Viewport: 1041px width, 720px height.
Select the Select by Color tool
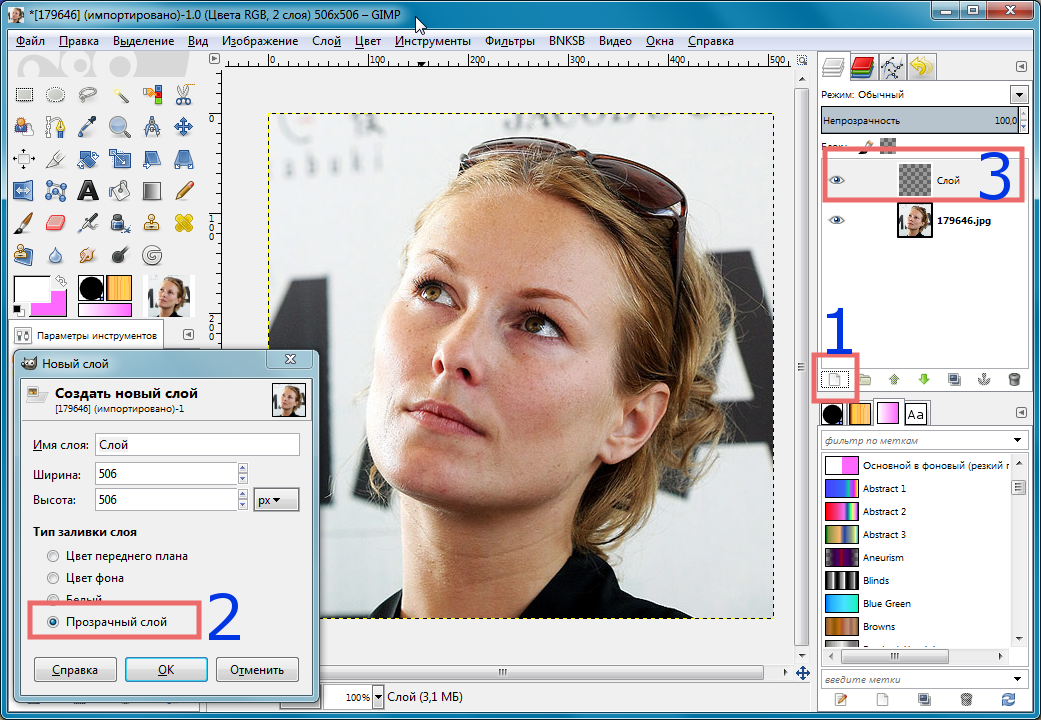coord(152,95)
